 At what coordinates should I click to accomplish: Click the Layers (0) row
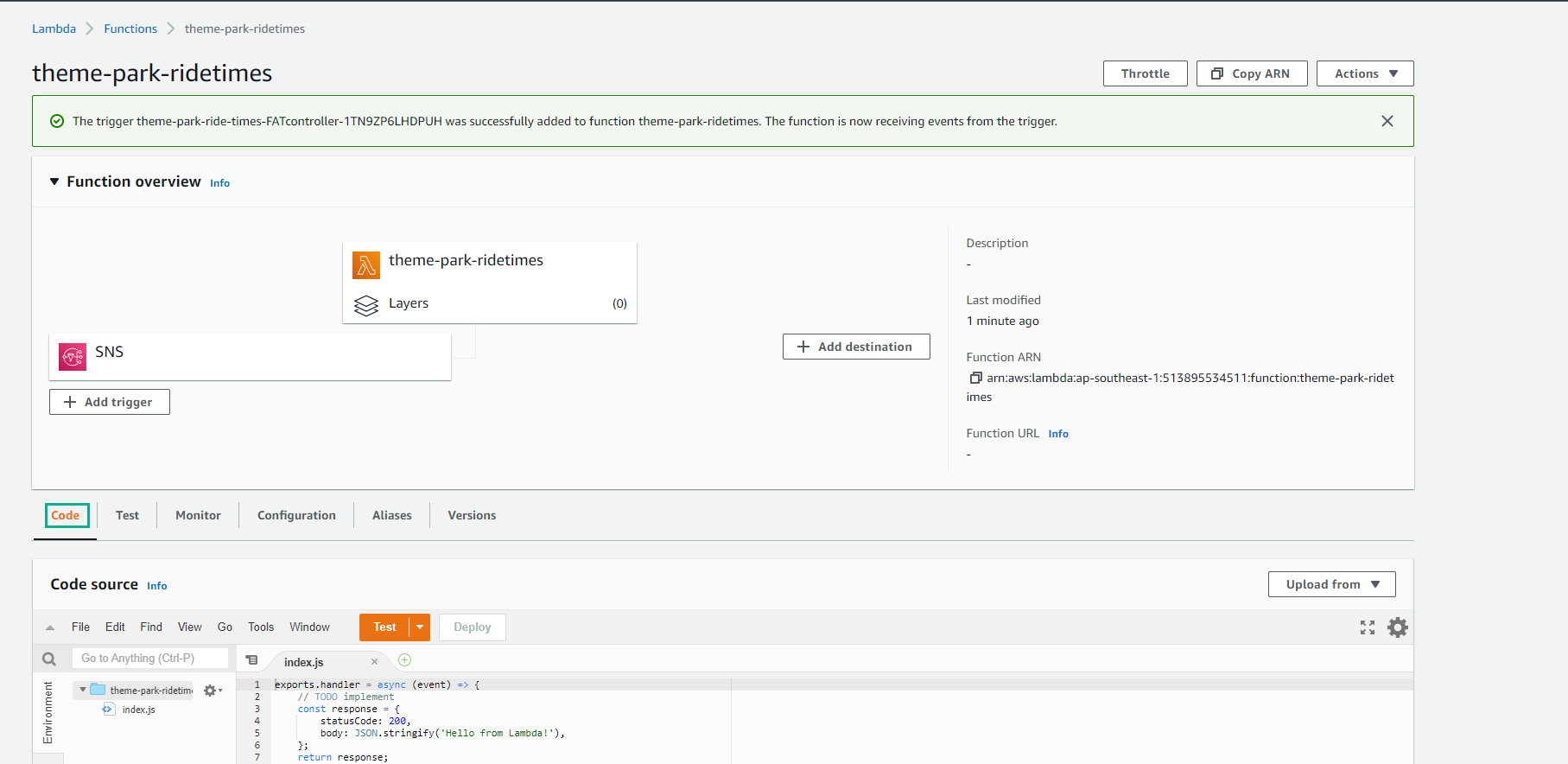click(490, 304)
